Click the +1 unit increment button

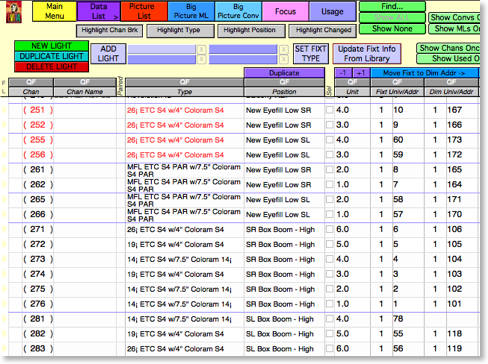tap(361, 73)
